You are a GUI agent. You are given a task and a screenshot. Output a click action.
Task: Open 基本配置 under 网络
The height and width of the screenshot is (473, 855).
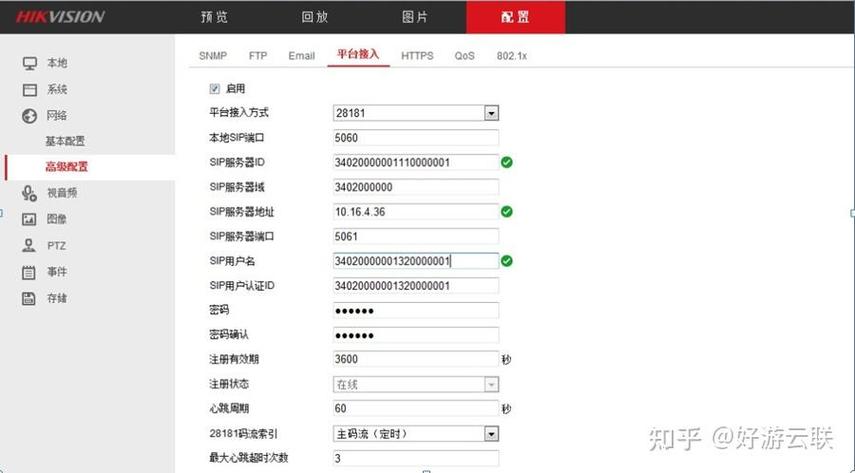point(65,141)
